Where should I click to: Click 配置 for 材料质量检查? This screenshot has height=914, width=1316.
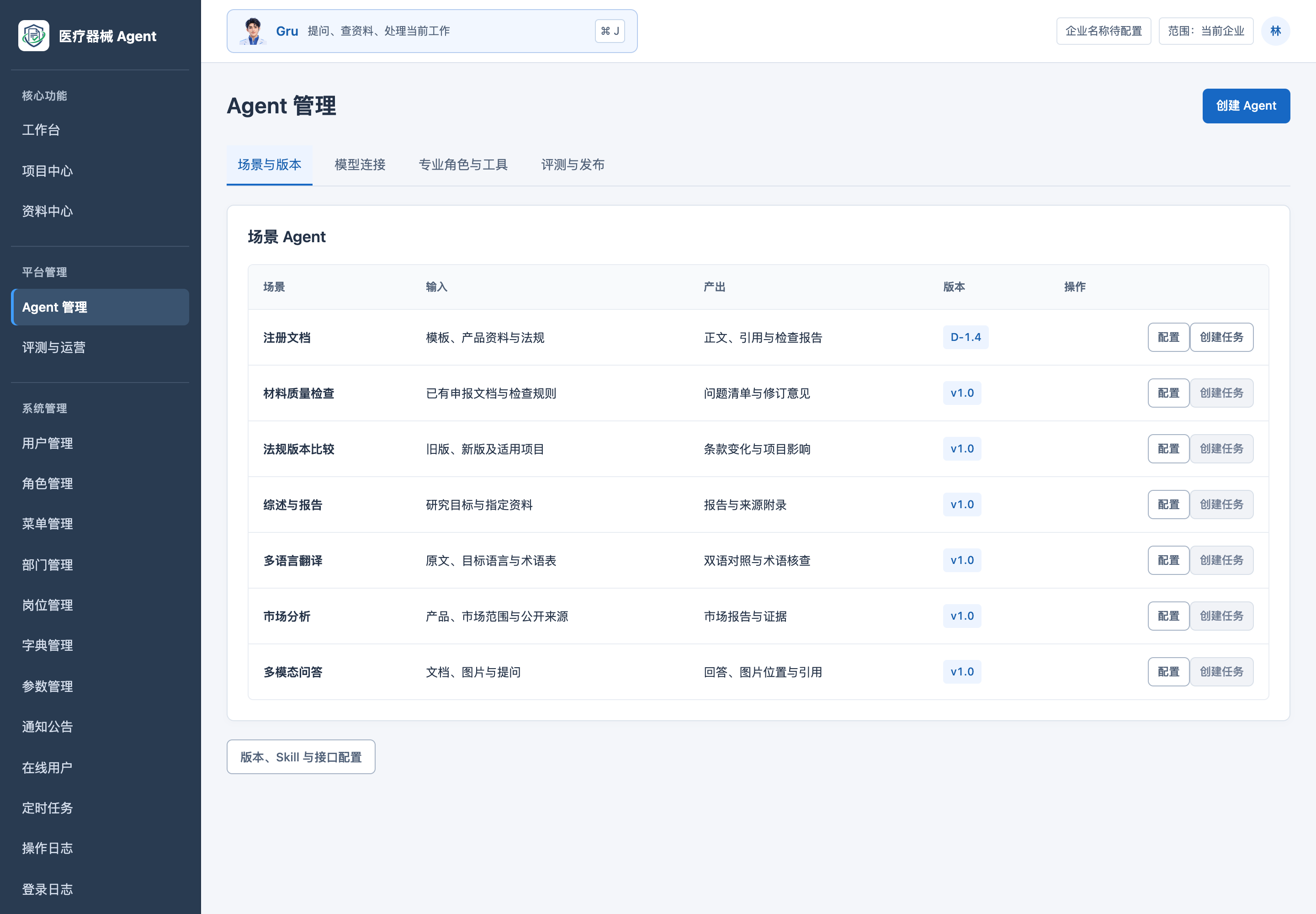[x=1168, y=393]
